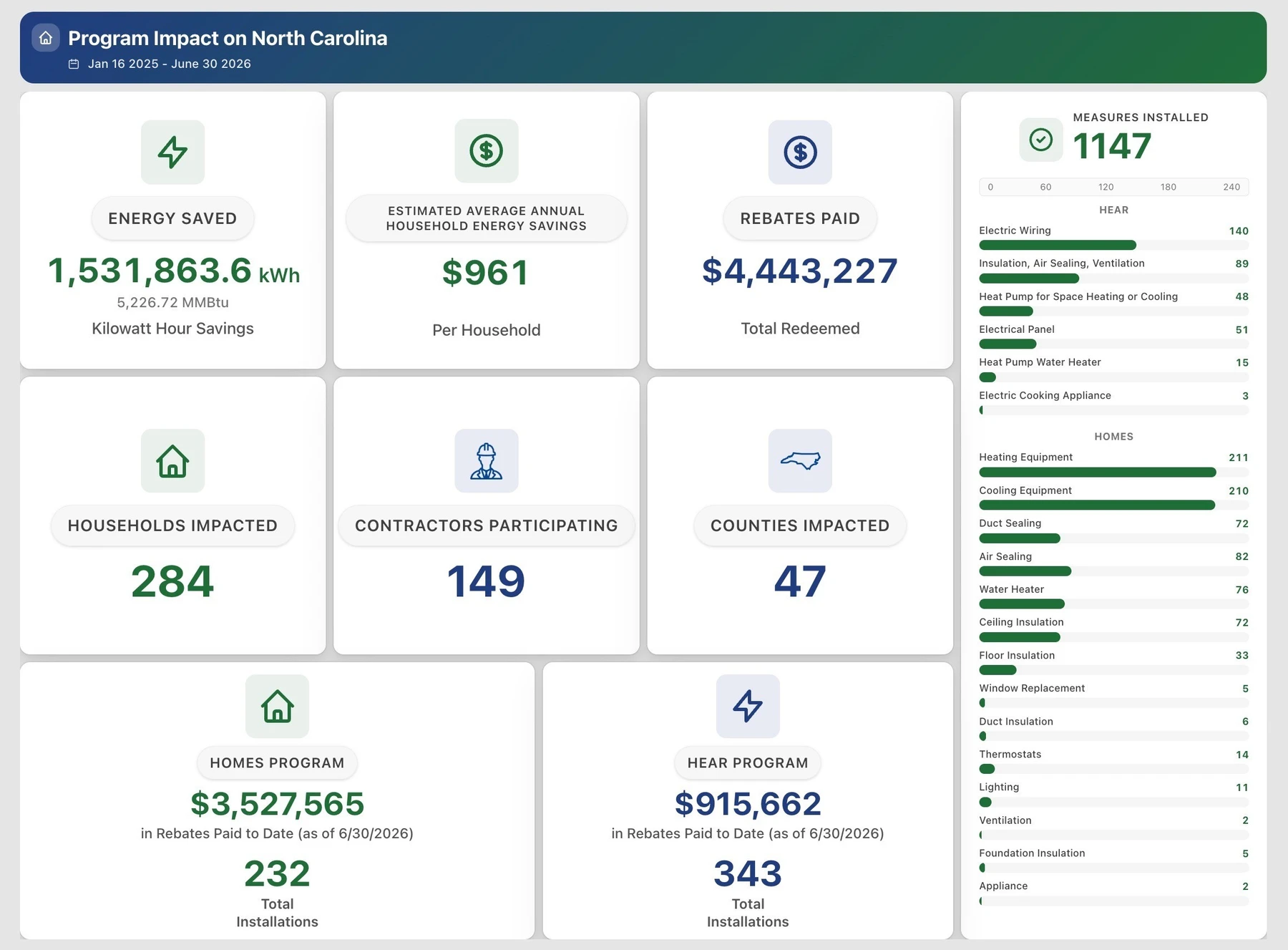Screen dimensions: 1288x950
Task: Click the lightning icon above HEAR Program
Action: pyautogui.click(x=748, y=706)
